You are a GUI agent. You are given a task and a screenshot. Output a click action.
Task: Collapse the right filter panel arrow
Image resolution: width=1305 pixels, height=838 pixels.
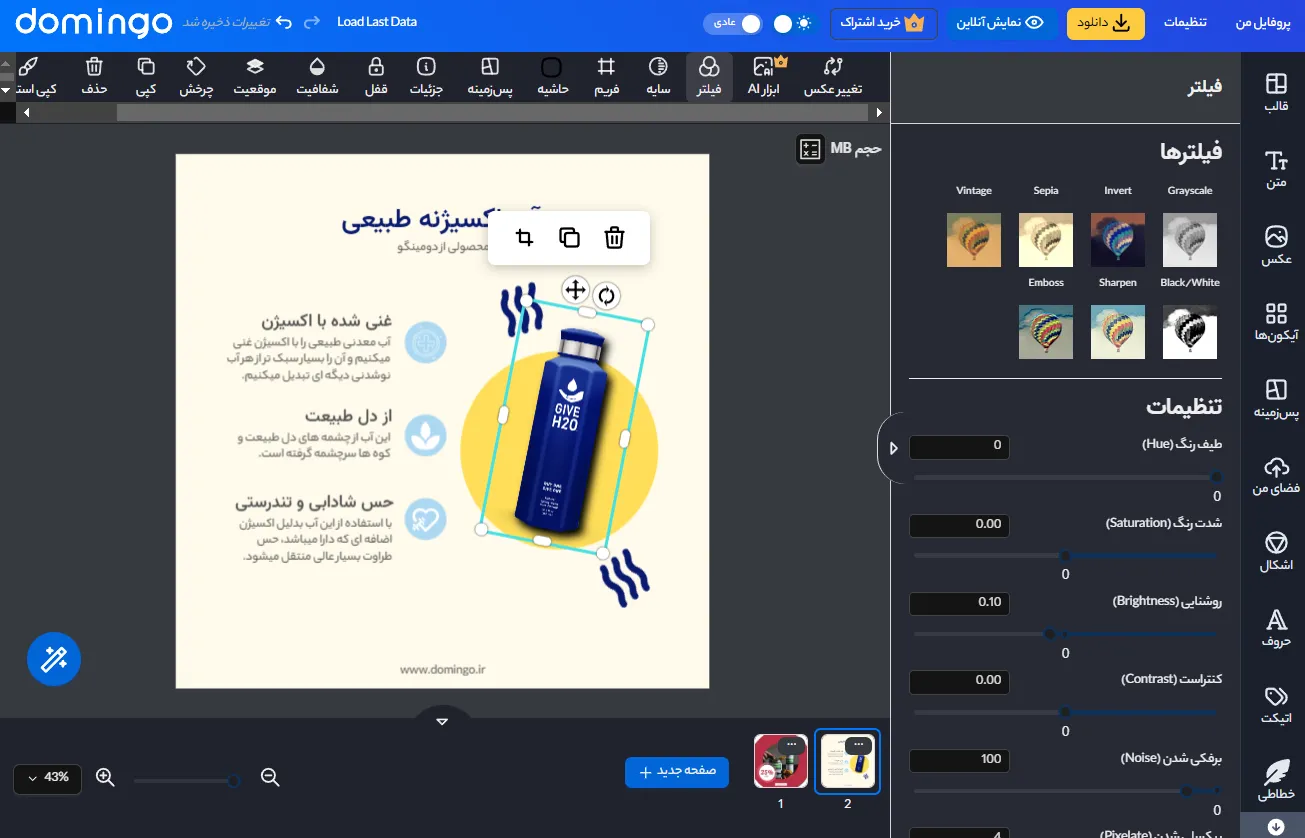pos(893,448)
